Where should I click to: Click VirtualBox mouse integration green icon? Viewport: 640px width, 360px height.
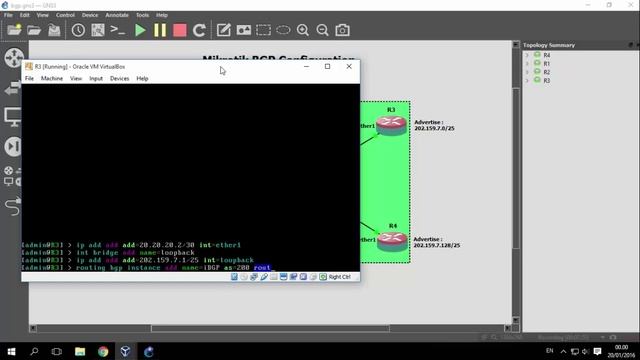(x=323, y=277)
